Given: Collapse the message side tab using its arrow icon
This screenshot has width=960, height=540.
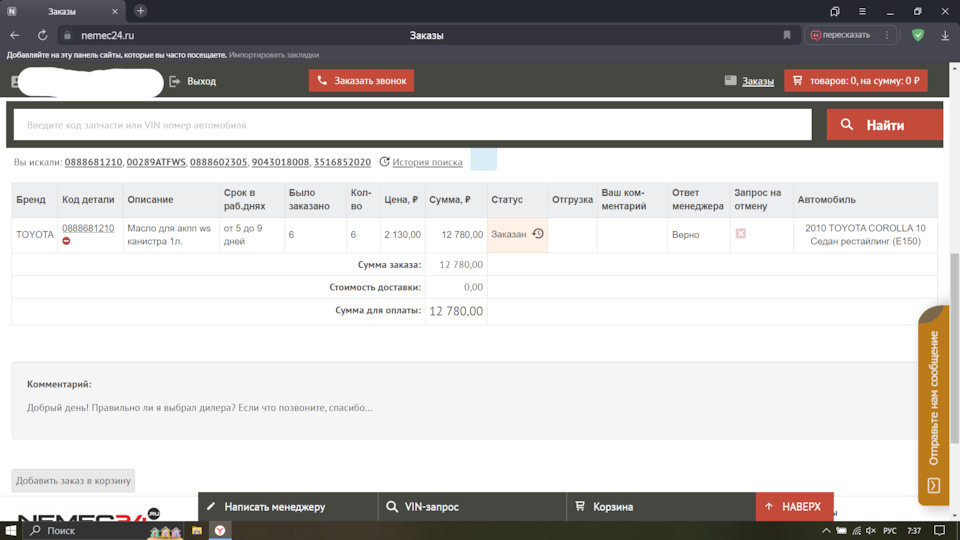Looking at the screenshot, I should [934, 486].
